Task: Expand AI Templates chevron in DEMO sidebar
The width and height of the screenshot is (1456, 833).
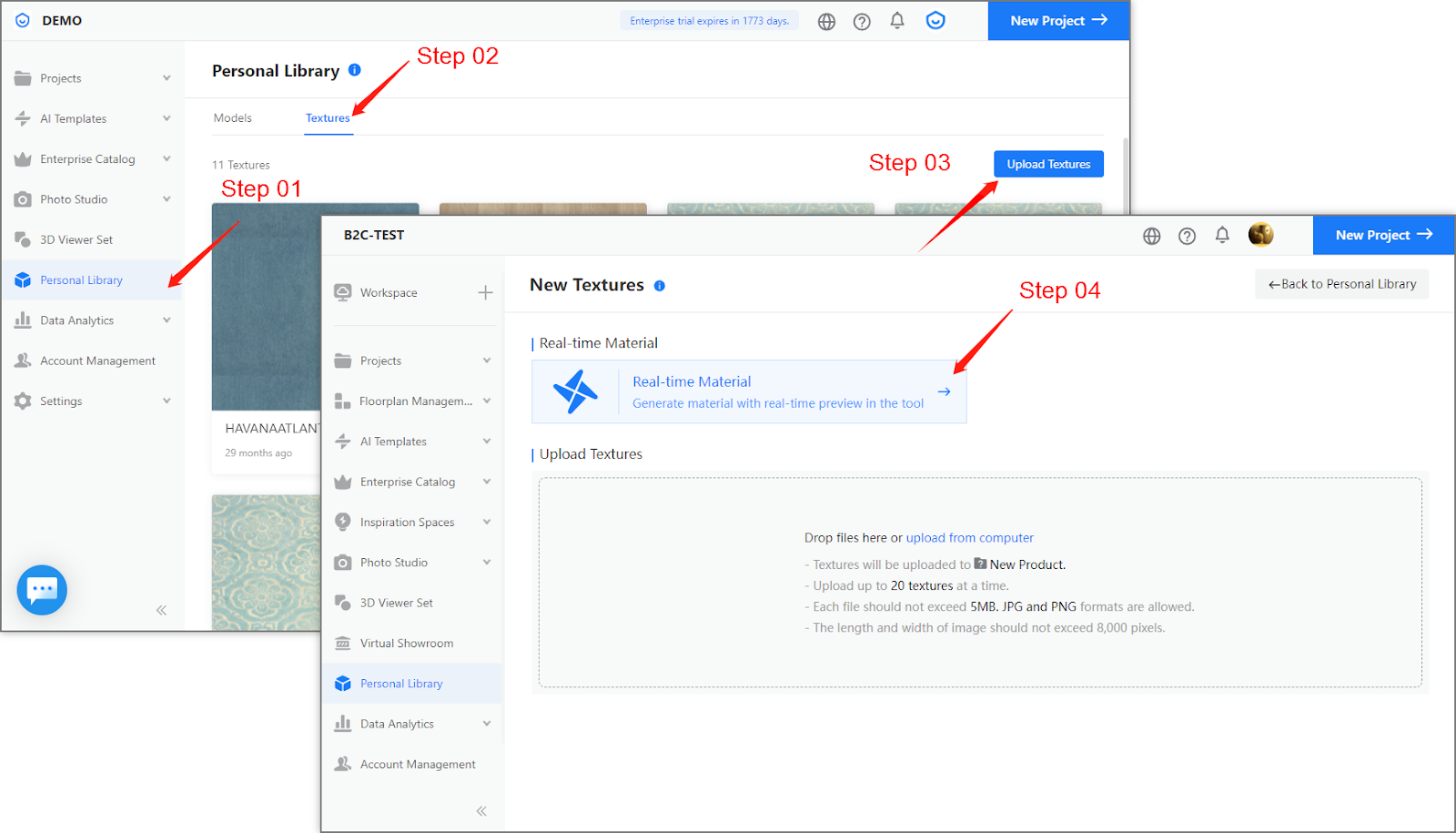Action: (x=167, y=118)
